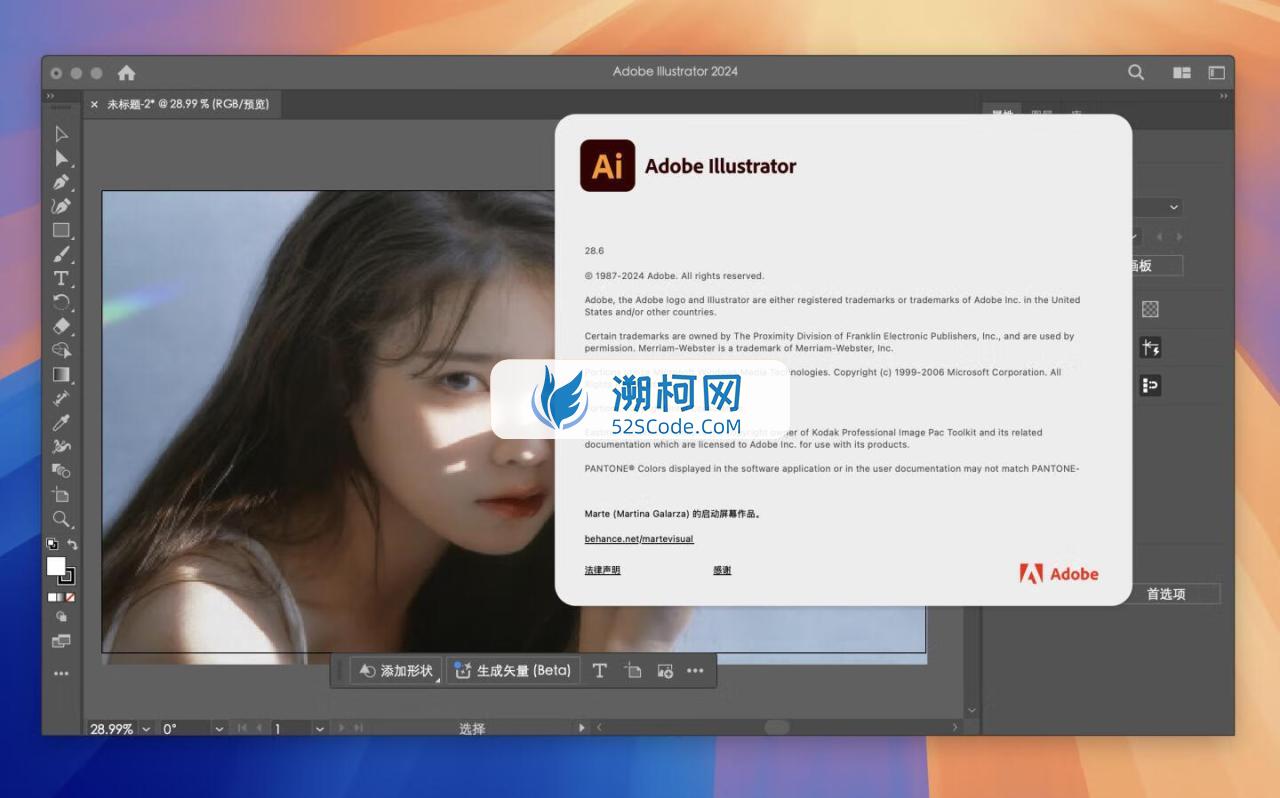Select the Pen tool

click(61, 182)
